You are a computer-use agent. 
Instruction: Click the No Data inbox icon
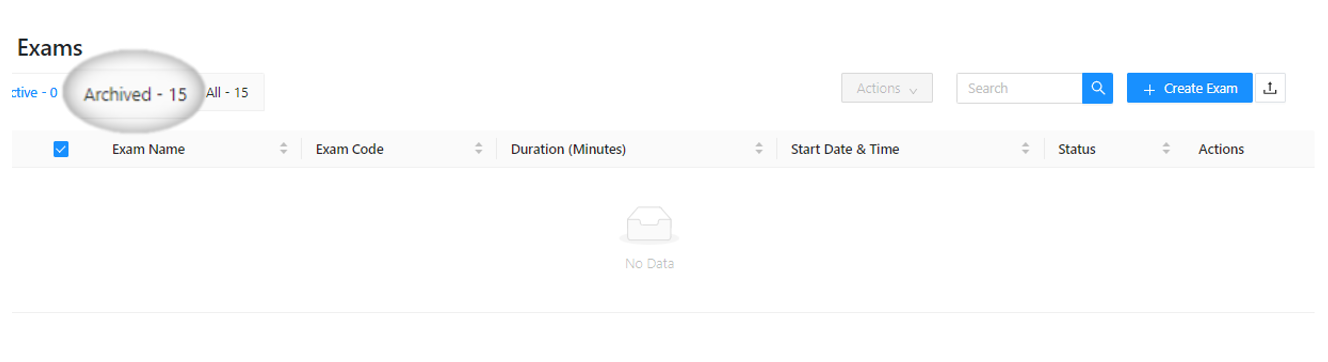coord(649,225)
